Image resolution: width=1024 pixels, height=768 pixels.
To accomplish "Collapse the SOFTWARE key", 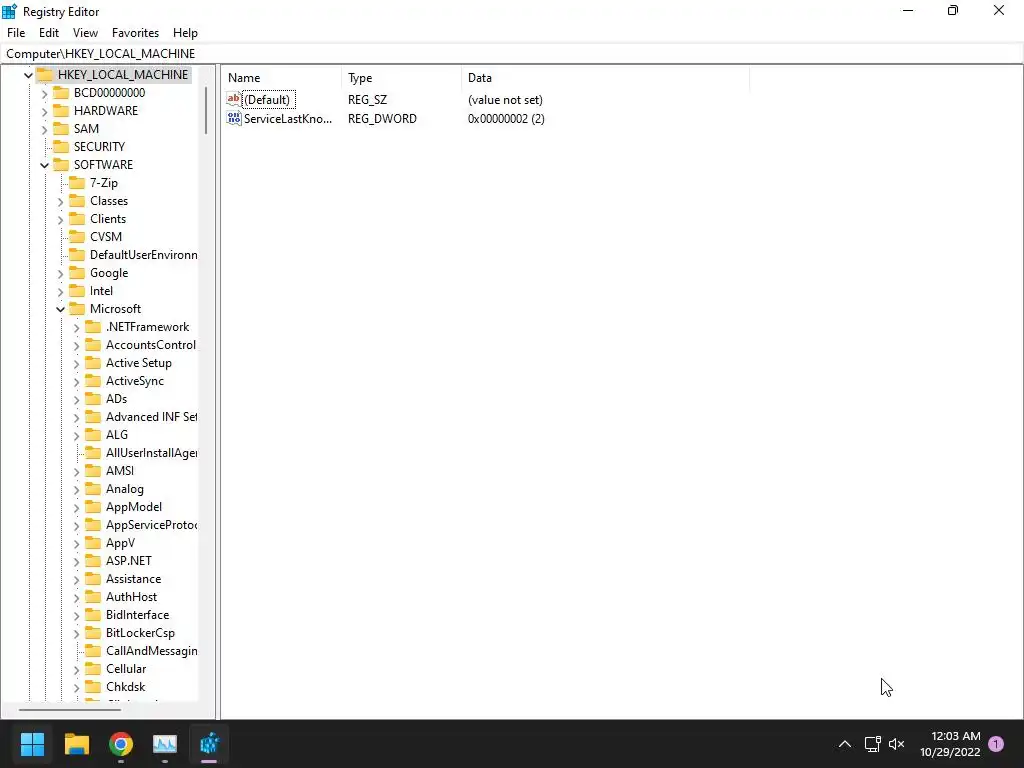I will (x=44, y=165).
